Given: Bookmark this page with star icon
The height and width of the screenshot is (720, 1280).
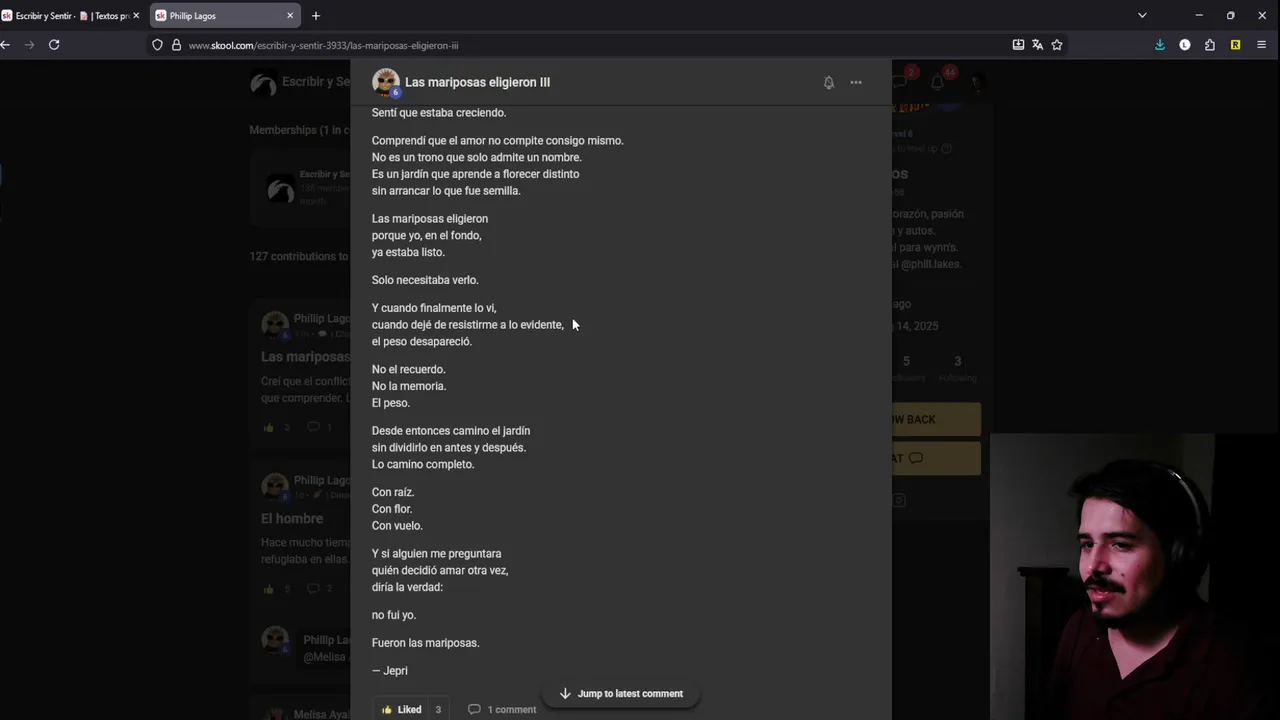Looking at the screenshot, I should point(1057,45).
